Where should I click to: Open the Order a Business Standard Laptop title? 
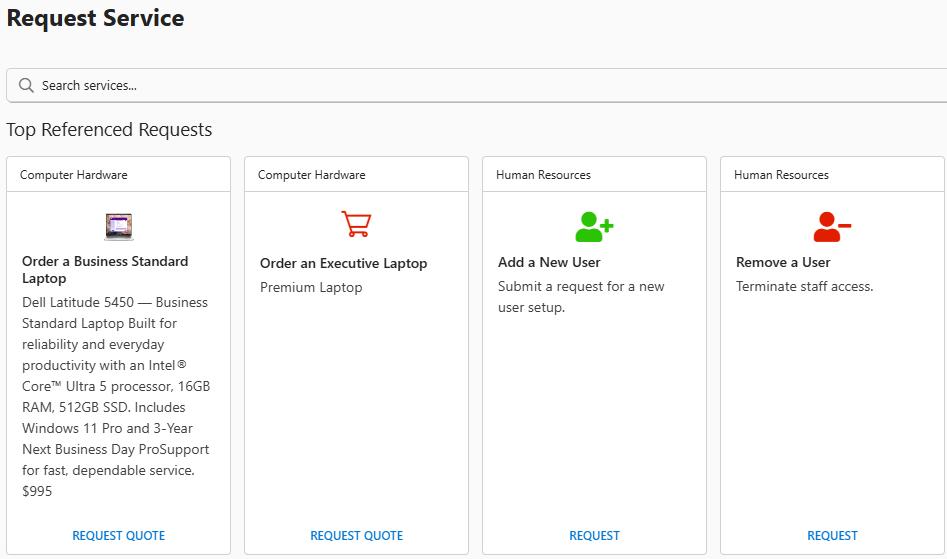(x=105, y=270)
